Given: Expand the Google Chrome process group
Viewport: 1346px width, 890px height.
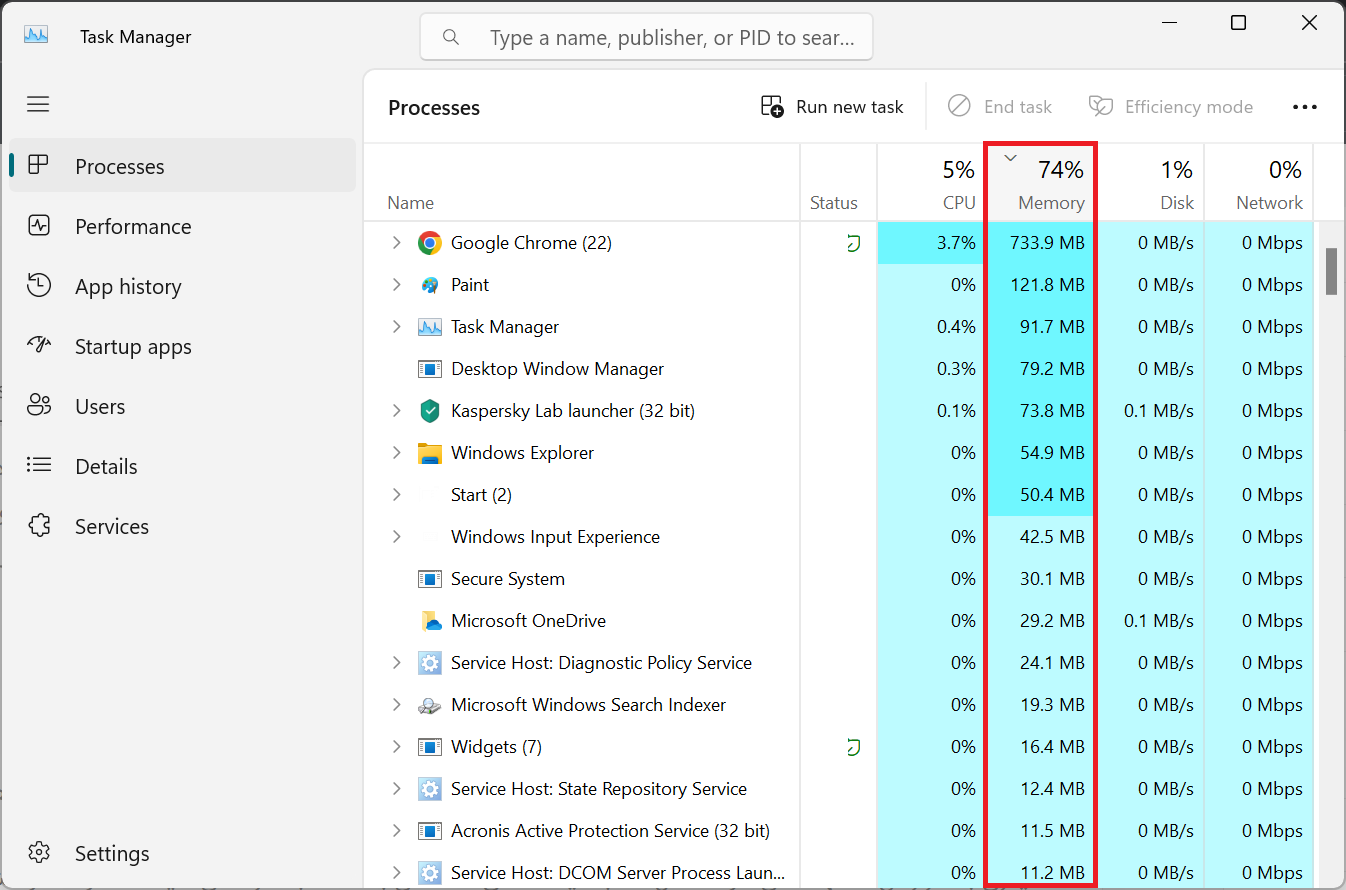Looking at the screenshot, I should pos(396,243).
